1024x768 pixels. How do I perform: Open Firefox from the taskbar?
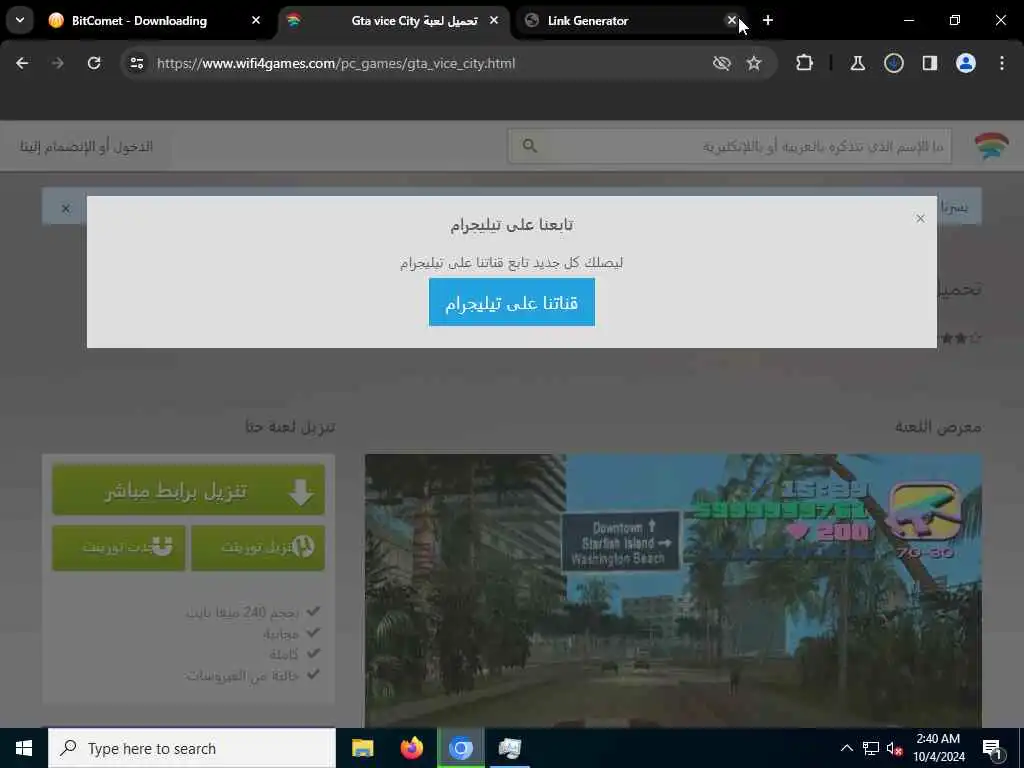(x=411, y=748)
